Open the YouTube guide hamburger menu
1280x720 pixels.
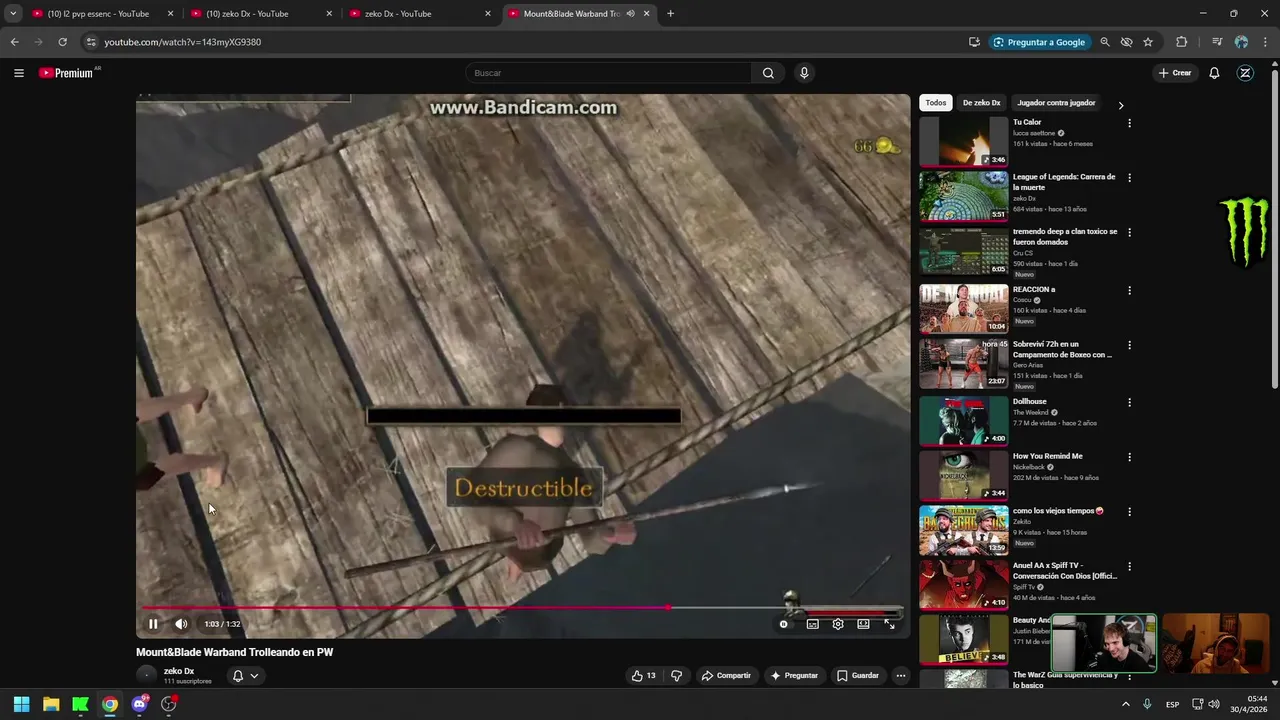(18, 73)
